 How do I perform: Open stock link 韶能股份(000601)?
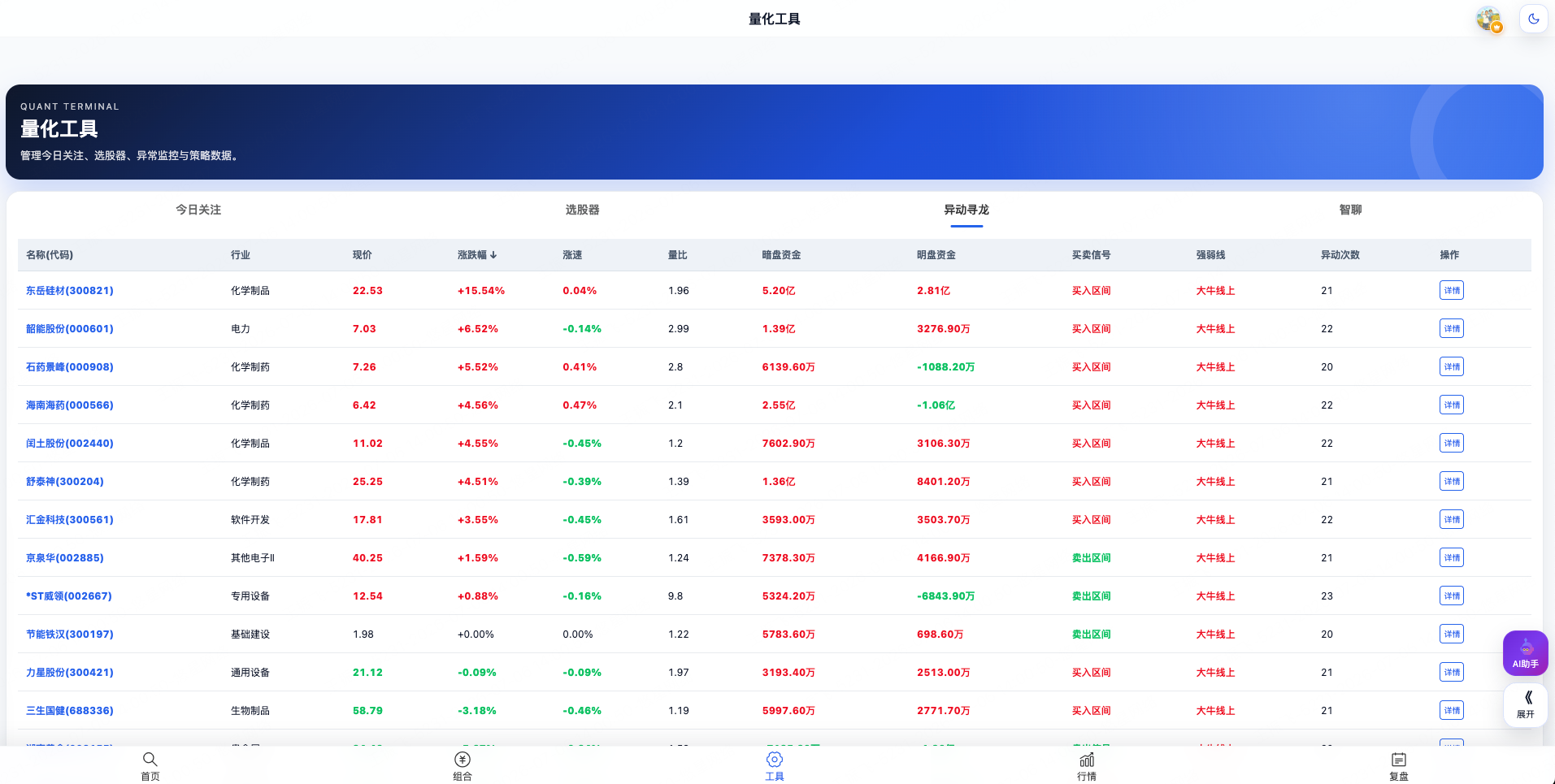[x=70, y=329]
